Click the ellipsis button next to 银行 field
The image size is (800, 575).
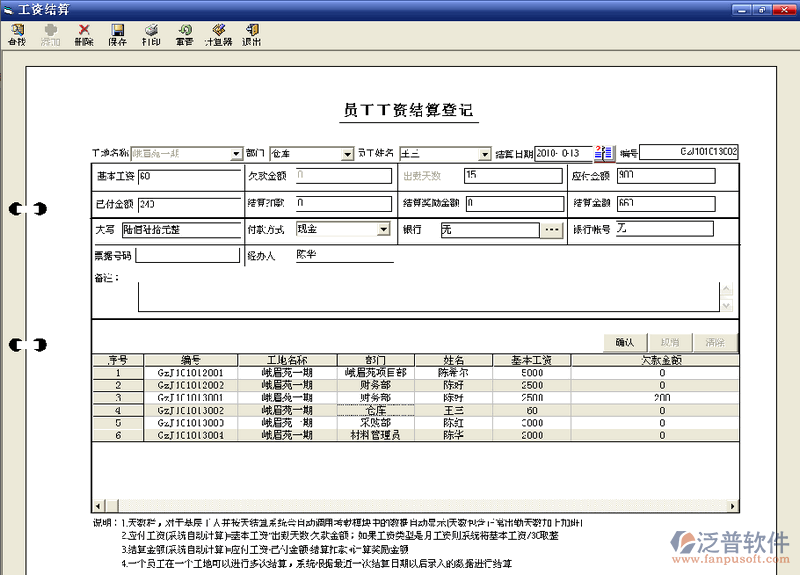tap(553, 230)
